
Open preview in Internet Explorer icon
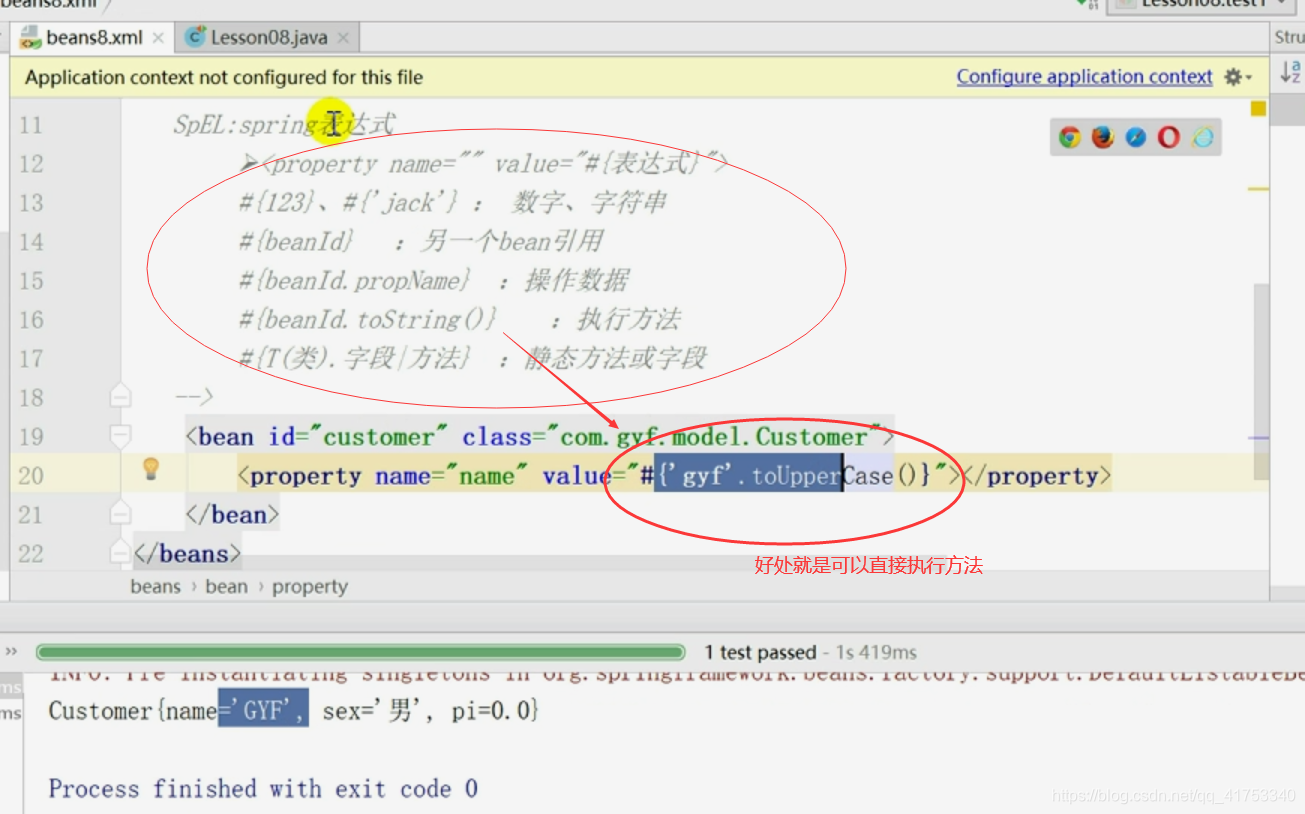coord(1202,138)
